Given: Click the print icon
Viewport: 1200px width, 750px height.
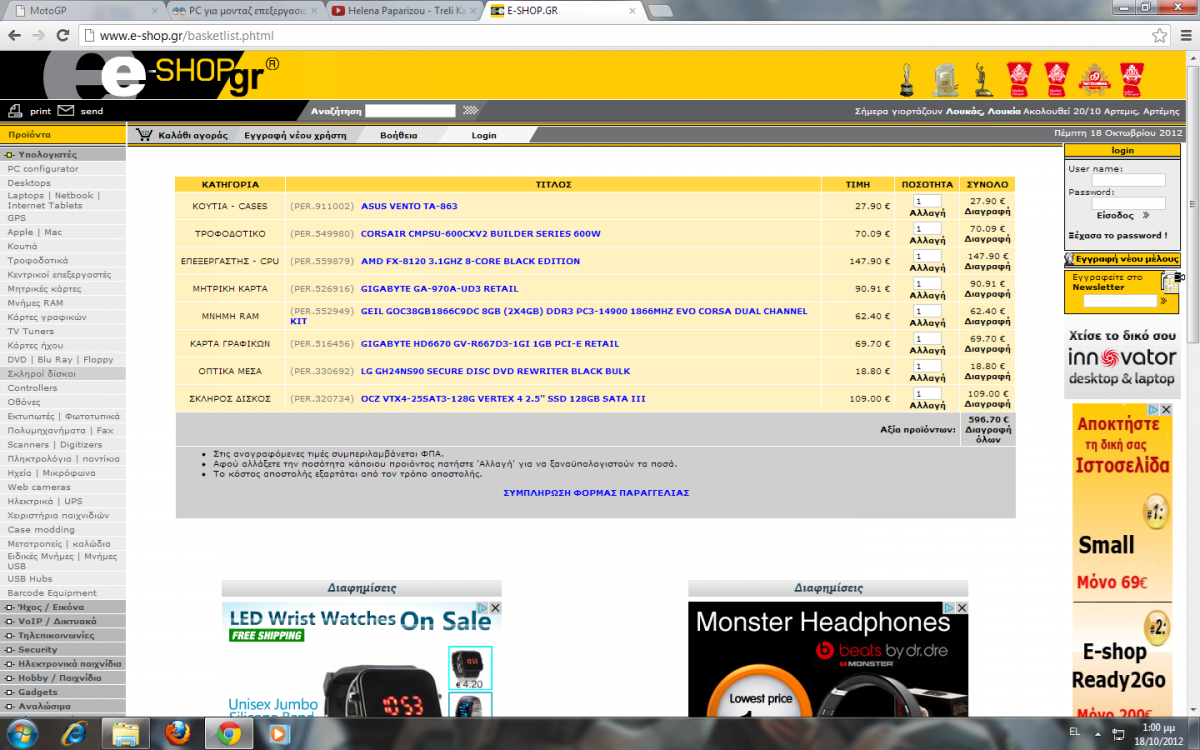Looking at the screenshot, I should 15,111.
